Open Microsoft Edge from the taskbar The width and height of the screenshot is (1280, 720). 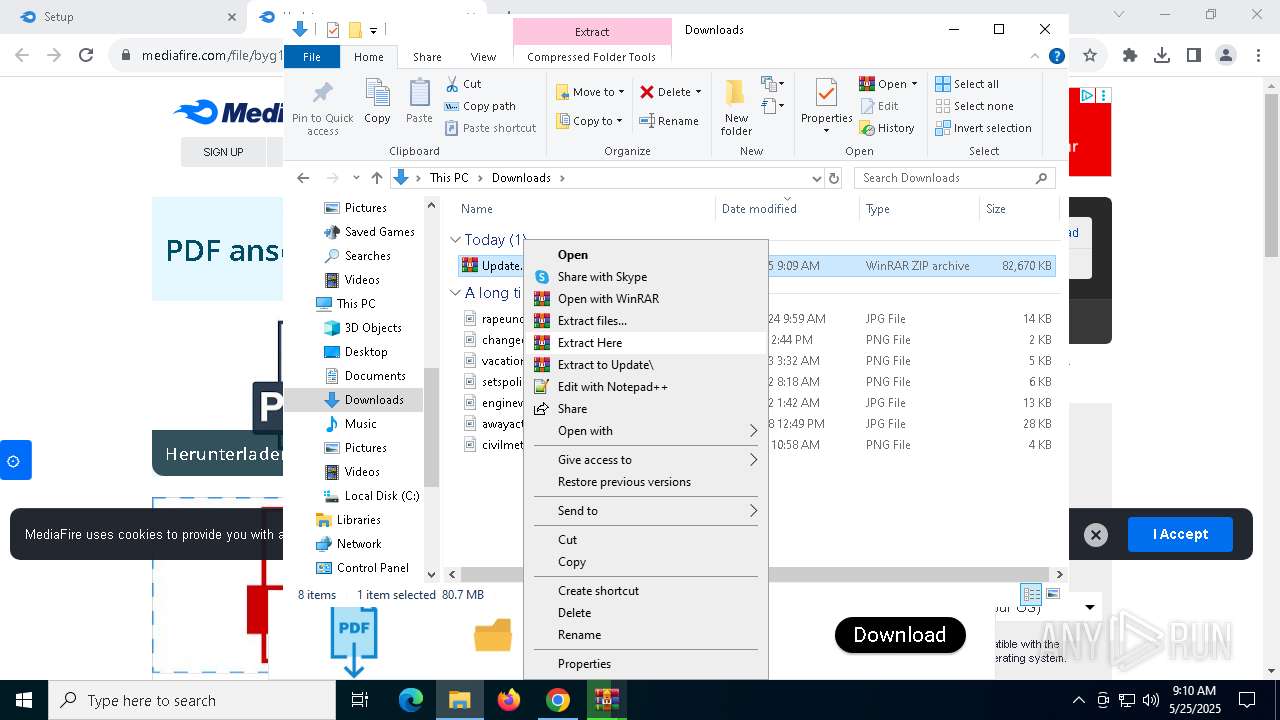[411, 700]
